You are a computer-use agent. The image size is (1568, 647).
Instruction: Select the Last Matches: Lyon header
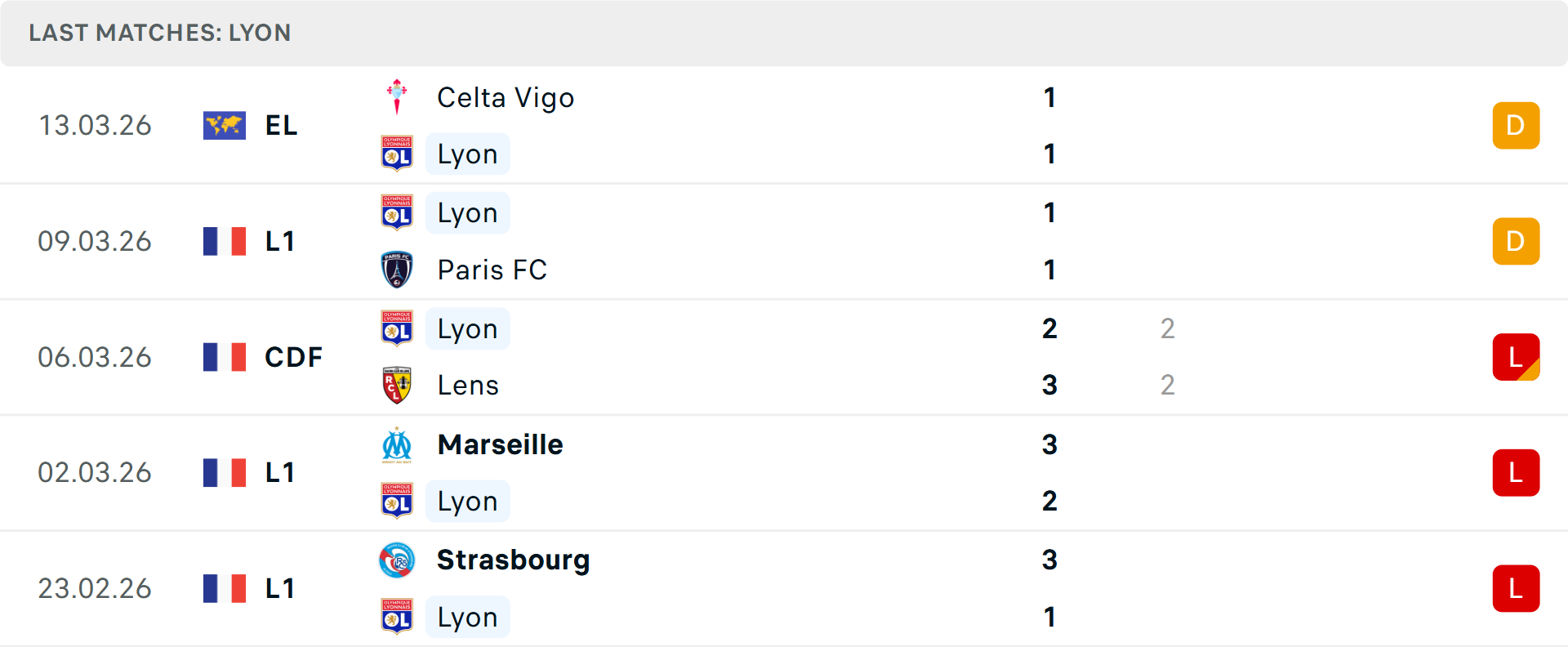point(160,33)
